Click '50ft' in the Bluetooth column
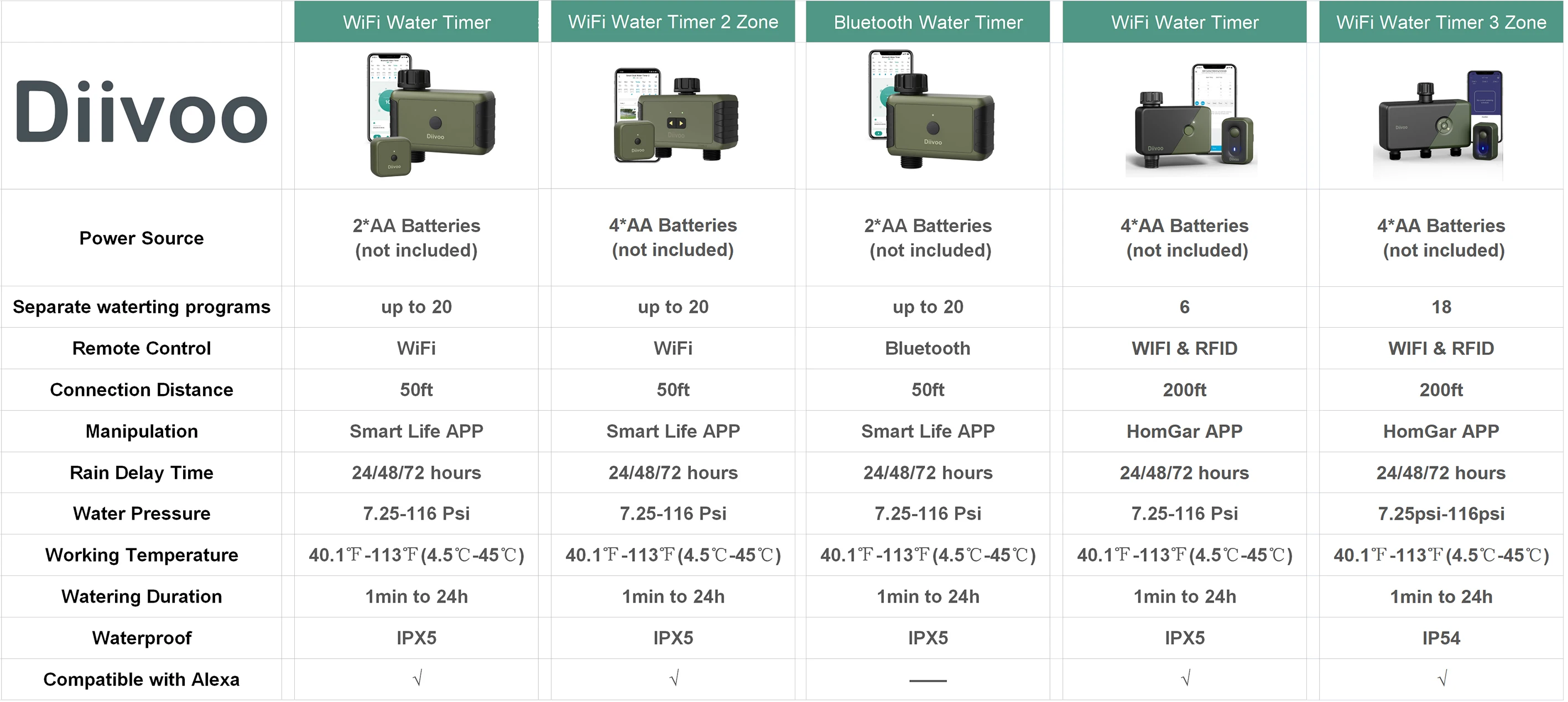The image size is (1568, 702). click(x=928, y=390)
